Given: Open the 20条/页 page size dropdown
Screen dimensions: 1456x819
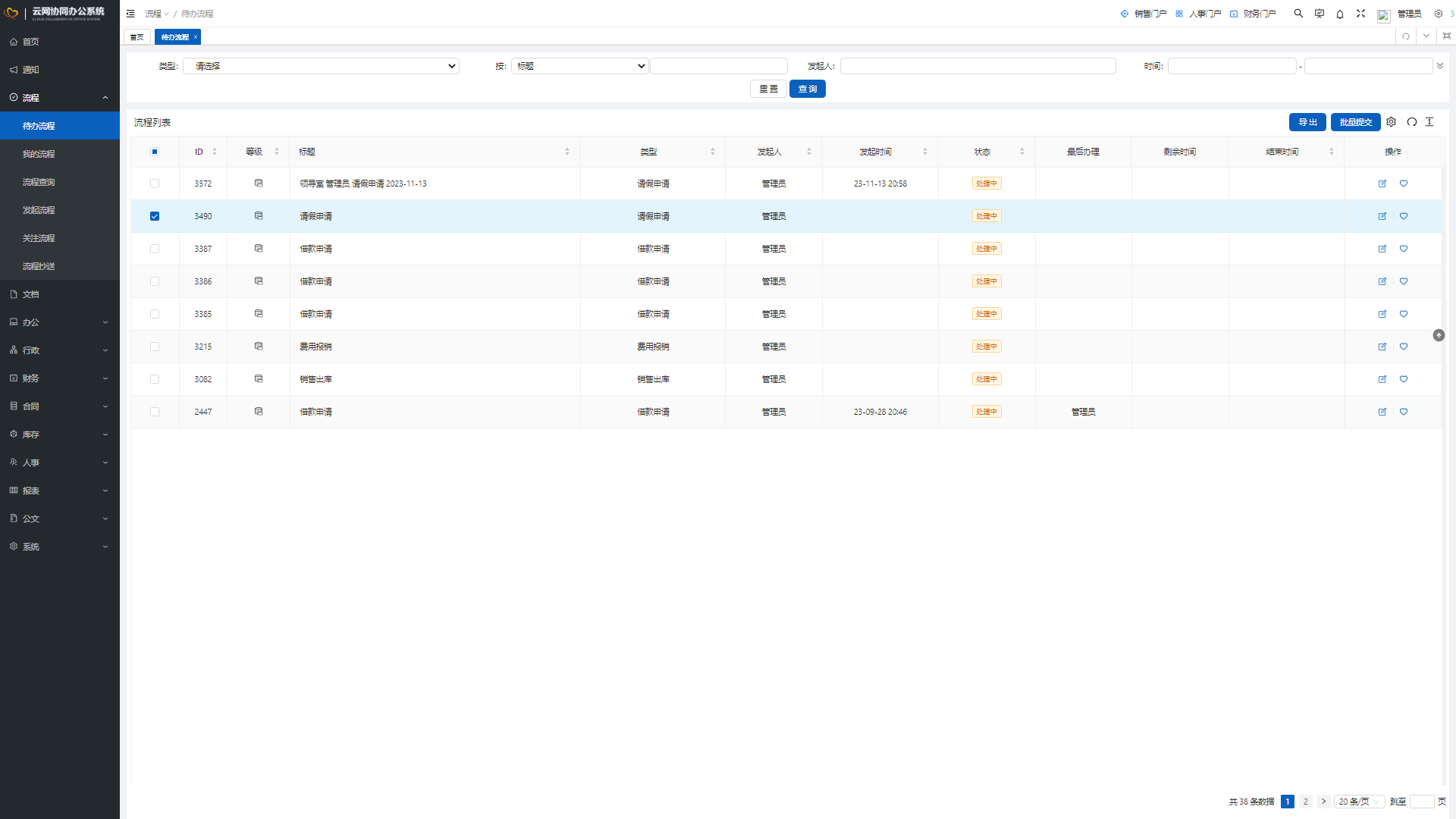Looking at the screenshot, I should [1360, 802].
